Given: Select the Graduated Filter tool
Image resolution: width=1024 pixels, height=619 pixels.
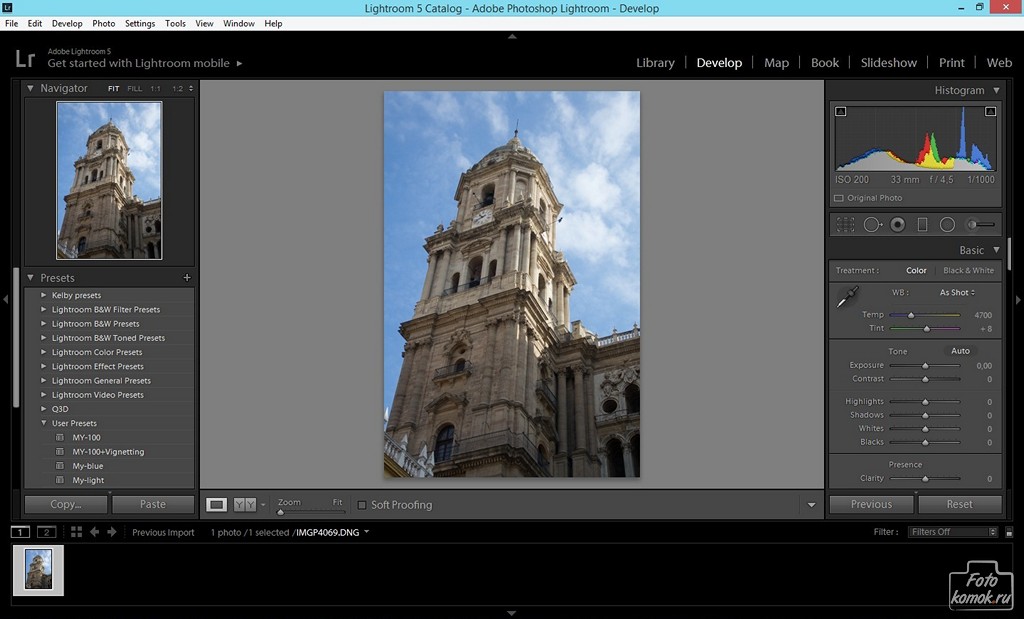Looking at the screenshot, I should (922, 225).
